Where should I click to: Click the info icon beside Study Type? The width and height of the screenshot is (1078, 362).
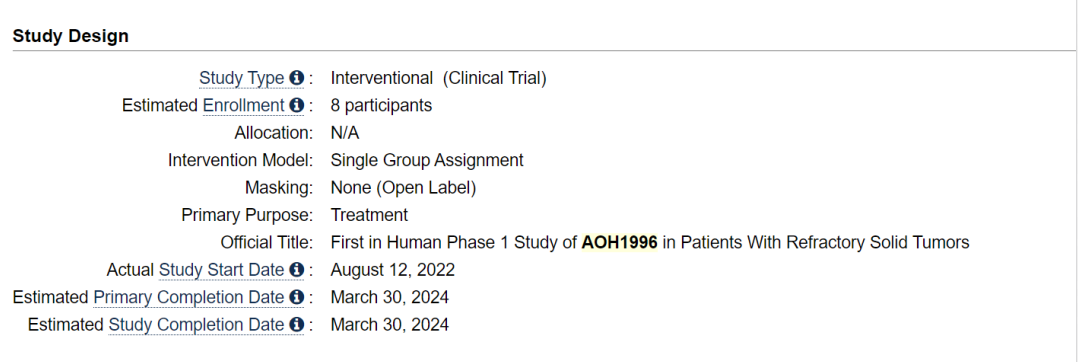coord(296,78)
